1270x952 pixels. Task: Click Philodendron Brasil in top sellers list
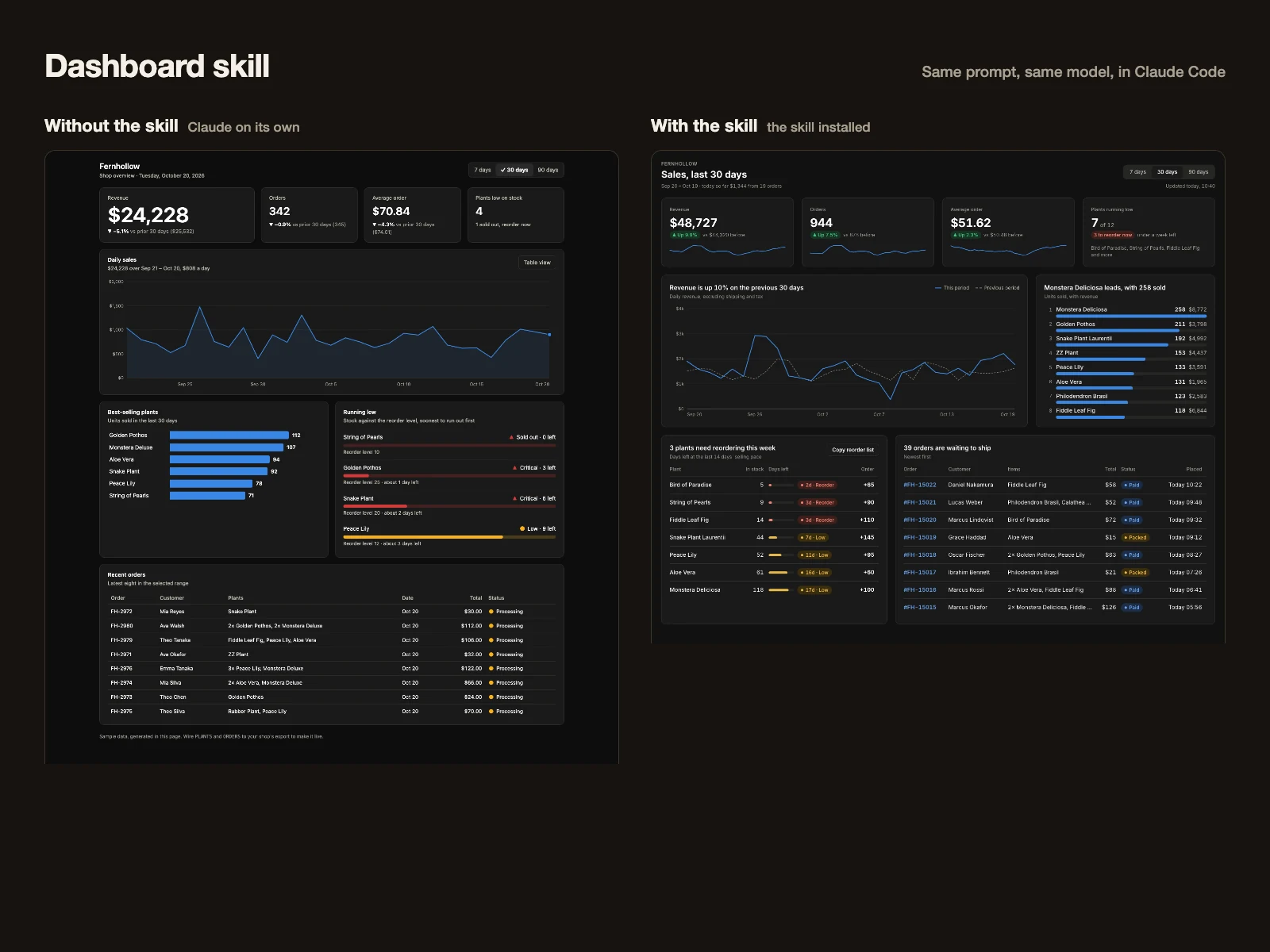1081,396
